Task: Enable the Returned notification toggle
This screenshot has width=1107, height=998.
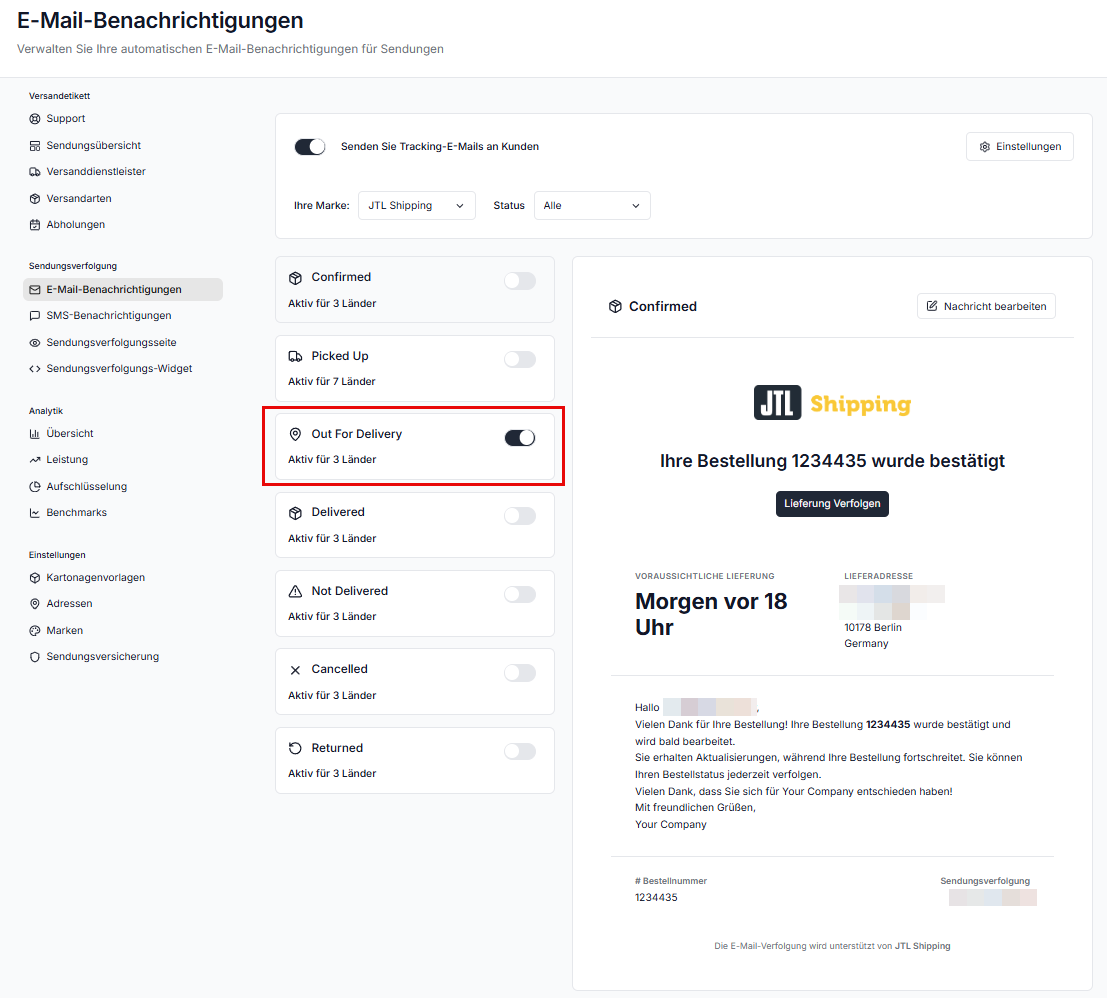Action: [520, 752]
